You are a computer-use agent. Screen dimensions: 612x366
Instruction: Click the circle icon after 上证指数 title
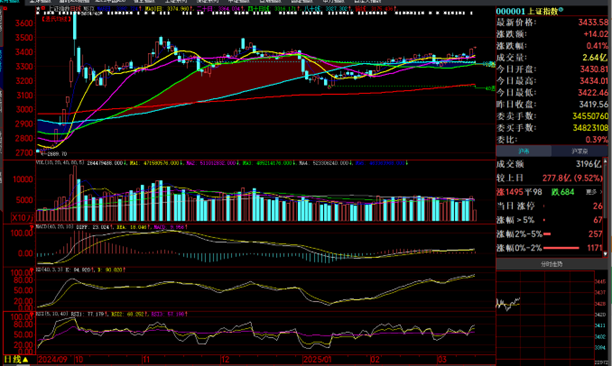(561, 10)
